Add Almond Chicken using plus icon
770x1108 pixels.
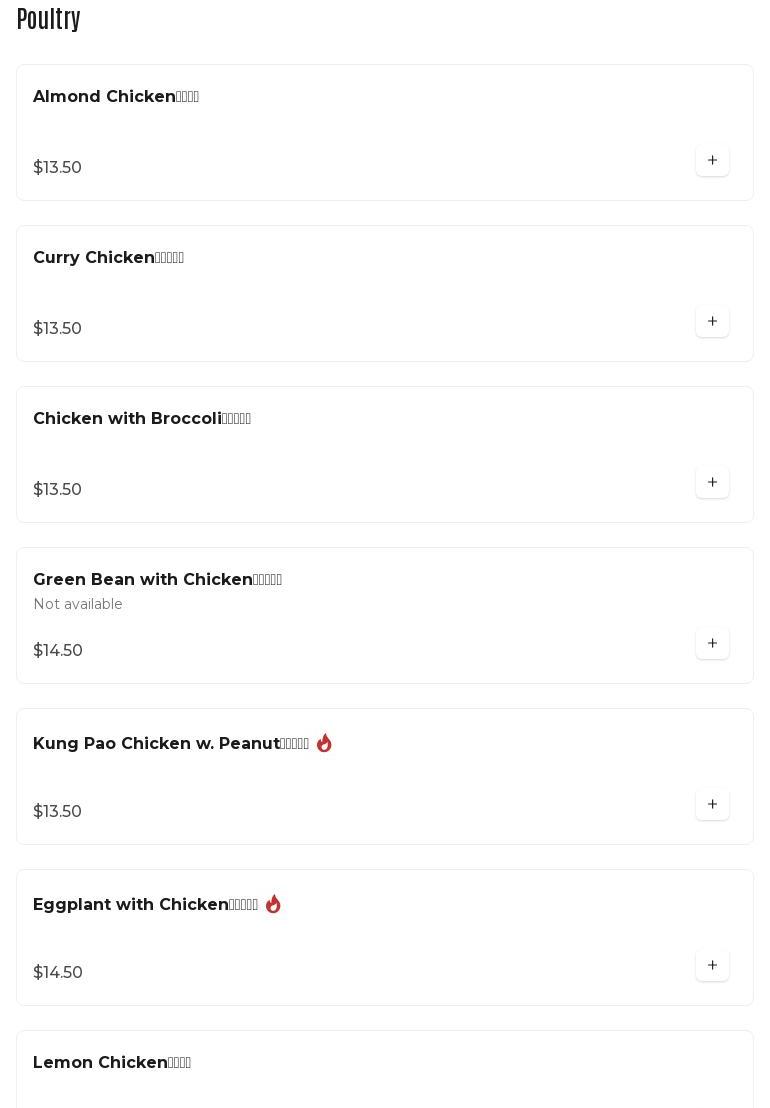(712, 160)
